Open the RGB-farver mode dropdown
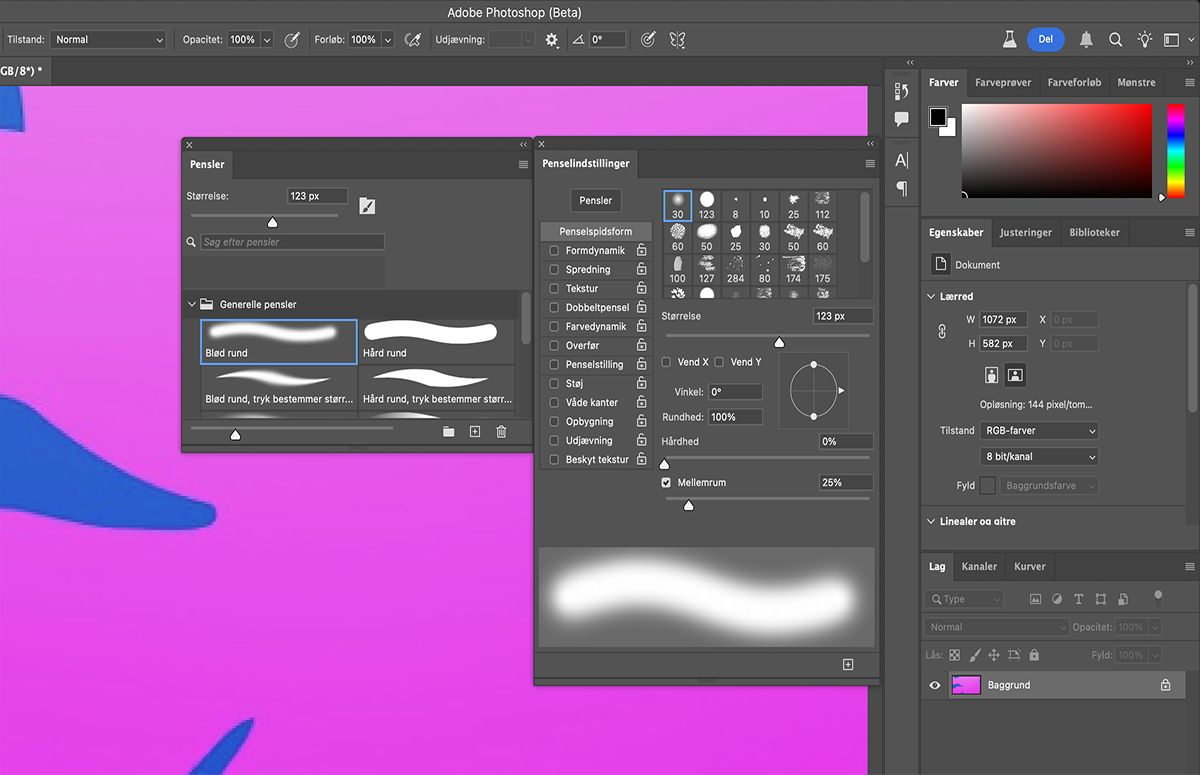The width and height of the screenshot is (1200, 775). (x=1038, y=431)
